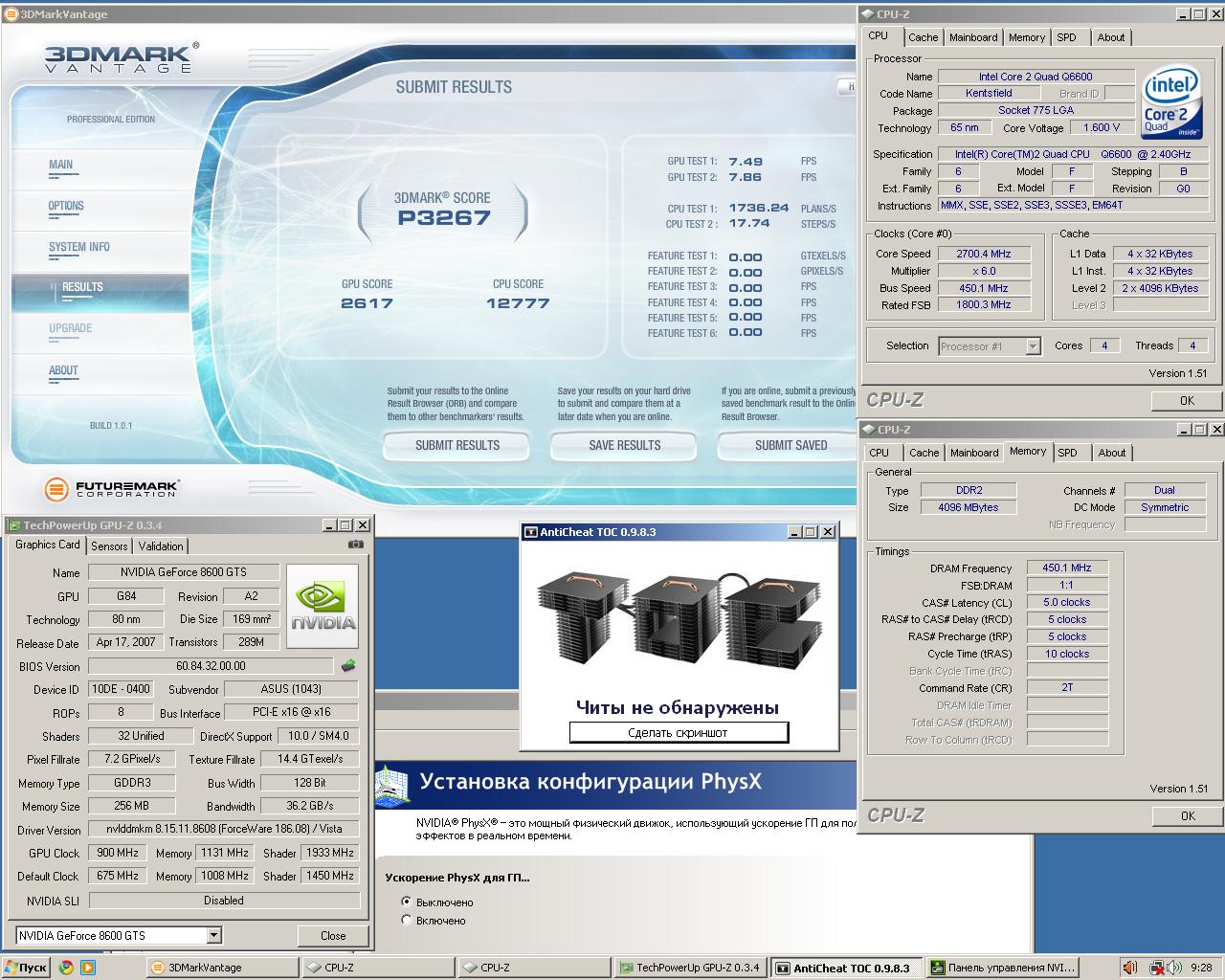Viewport: 1225px width, 980px height.
Task: Click the CPU score value 12777
Action: (518, 303)
